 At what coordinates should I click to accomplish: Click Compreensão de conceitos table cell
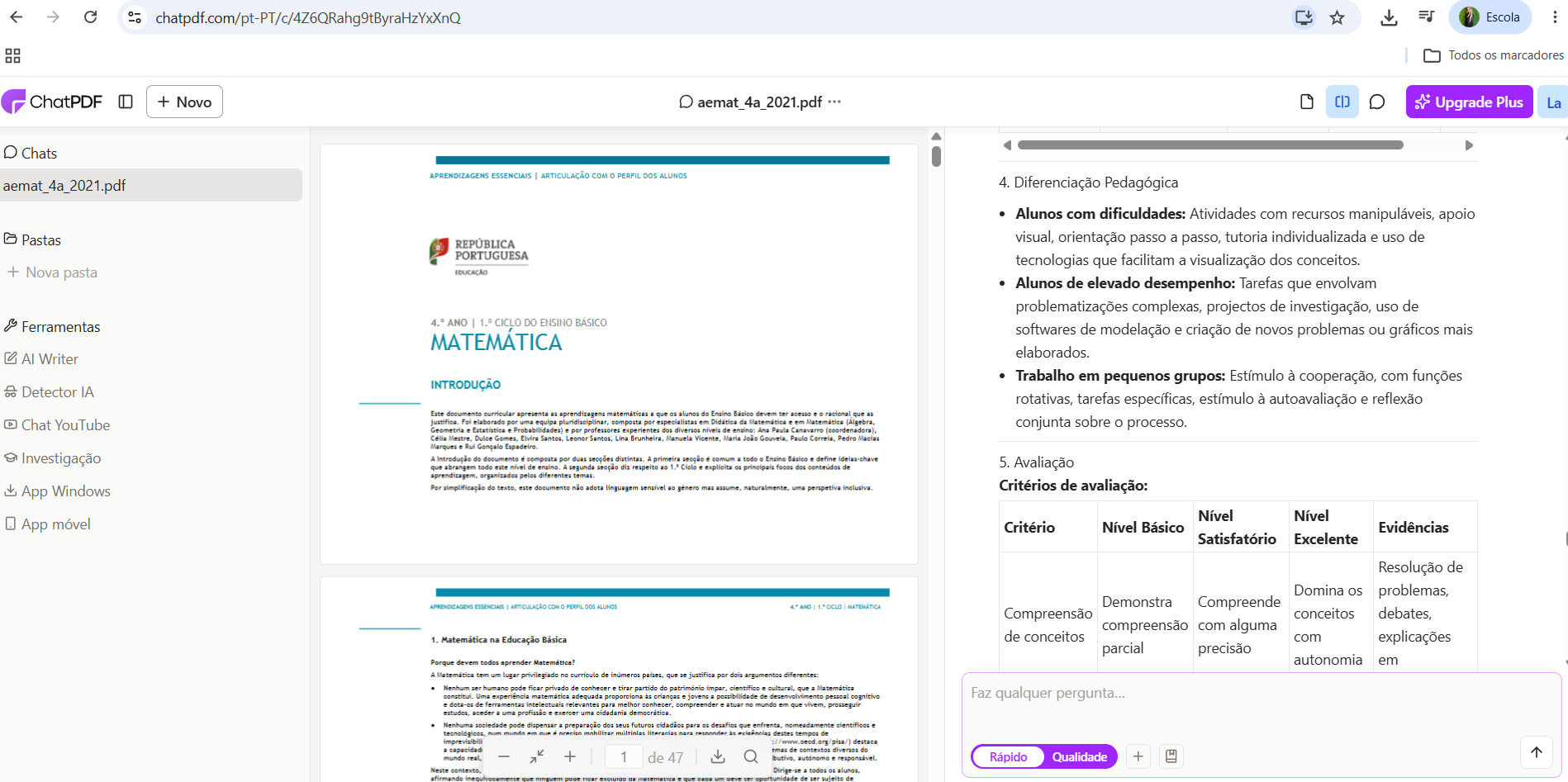pos(1048,624)
